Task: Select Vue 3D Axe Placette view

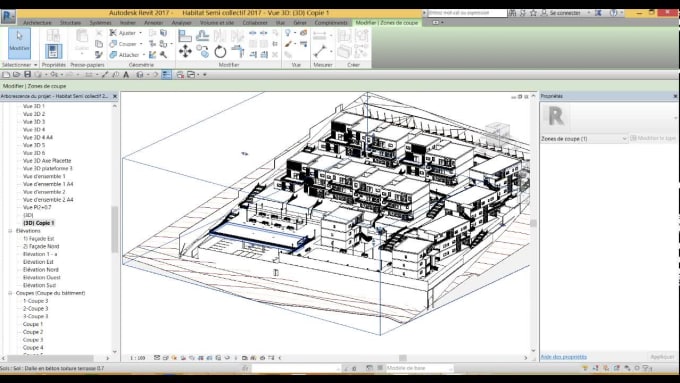Action: [x=47, y=160]
